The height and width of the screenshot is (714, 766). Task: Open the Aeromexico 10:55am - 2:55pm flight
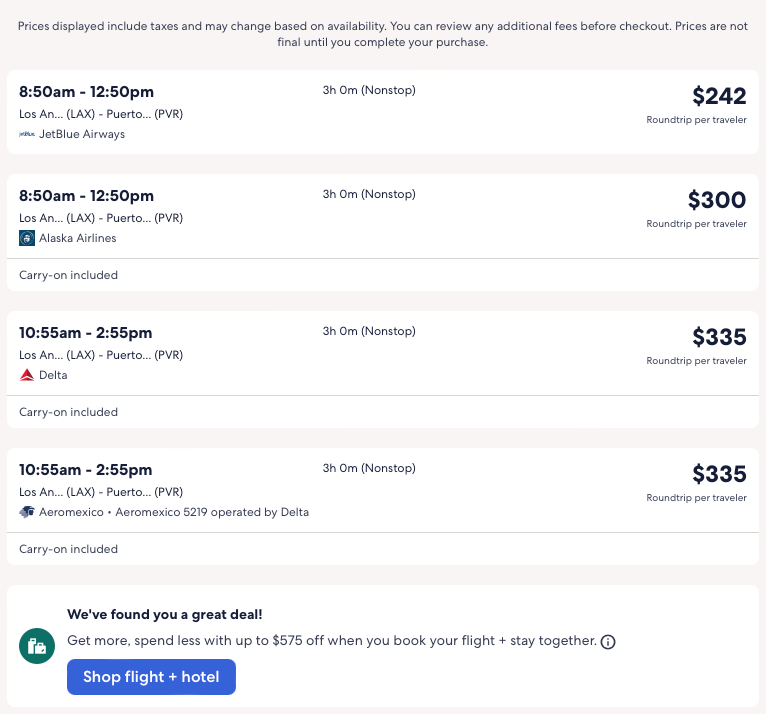pyautogui.click(x=86, y=470)
